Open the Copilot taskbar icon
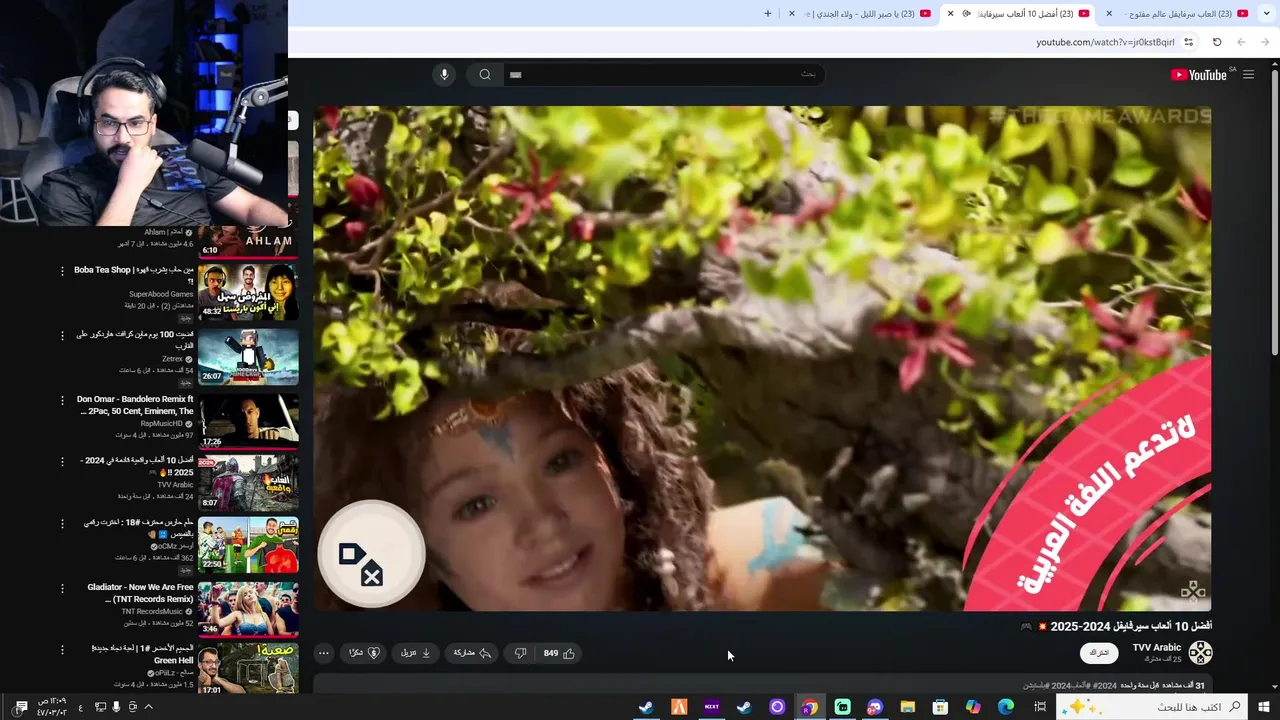The width and height of the screenshot is (1280, 720). click(x=973, y=707)
